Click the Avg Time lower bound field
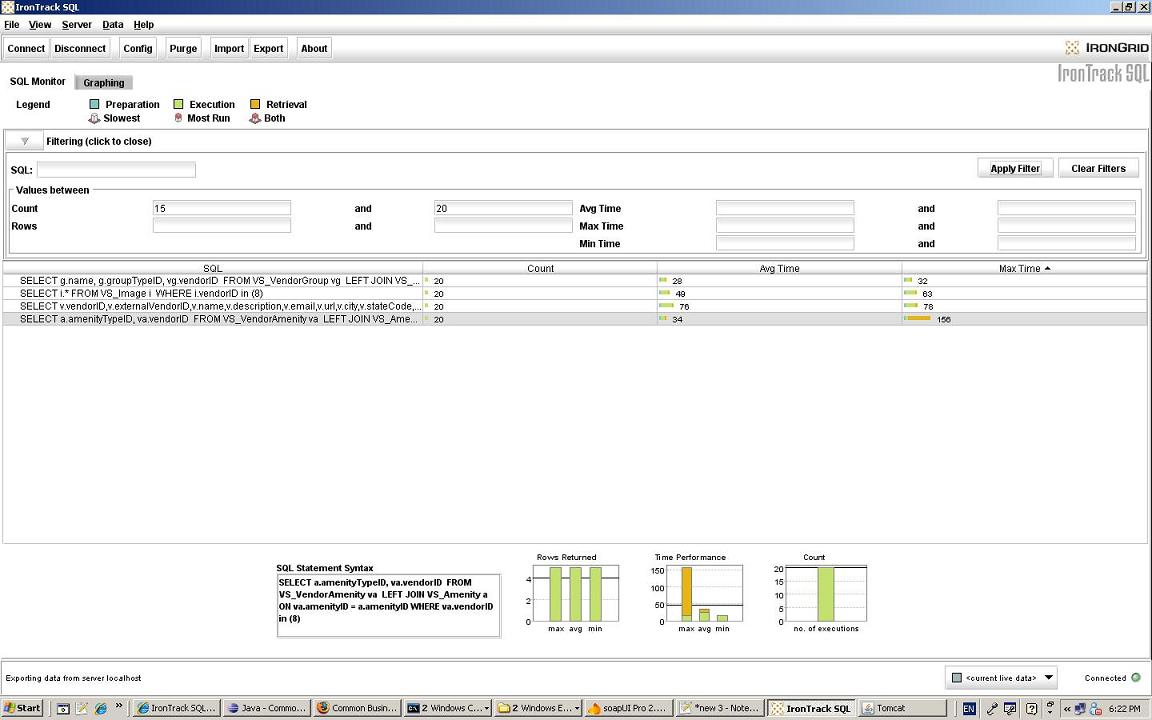The image size is (1152, 720). [785, 208]
